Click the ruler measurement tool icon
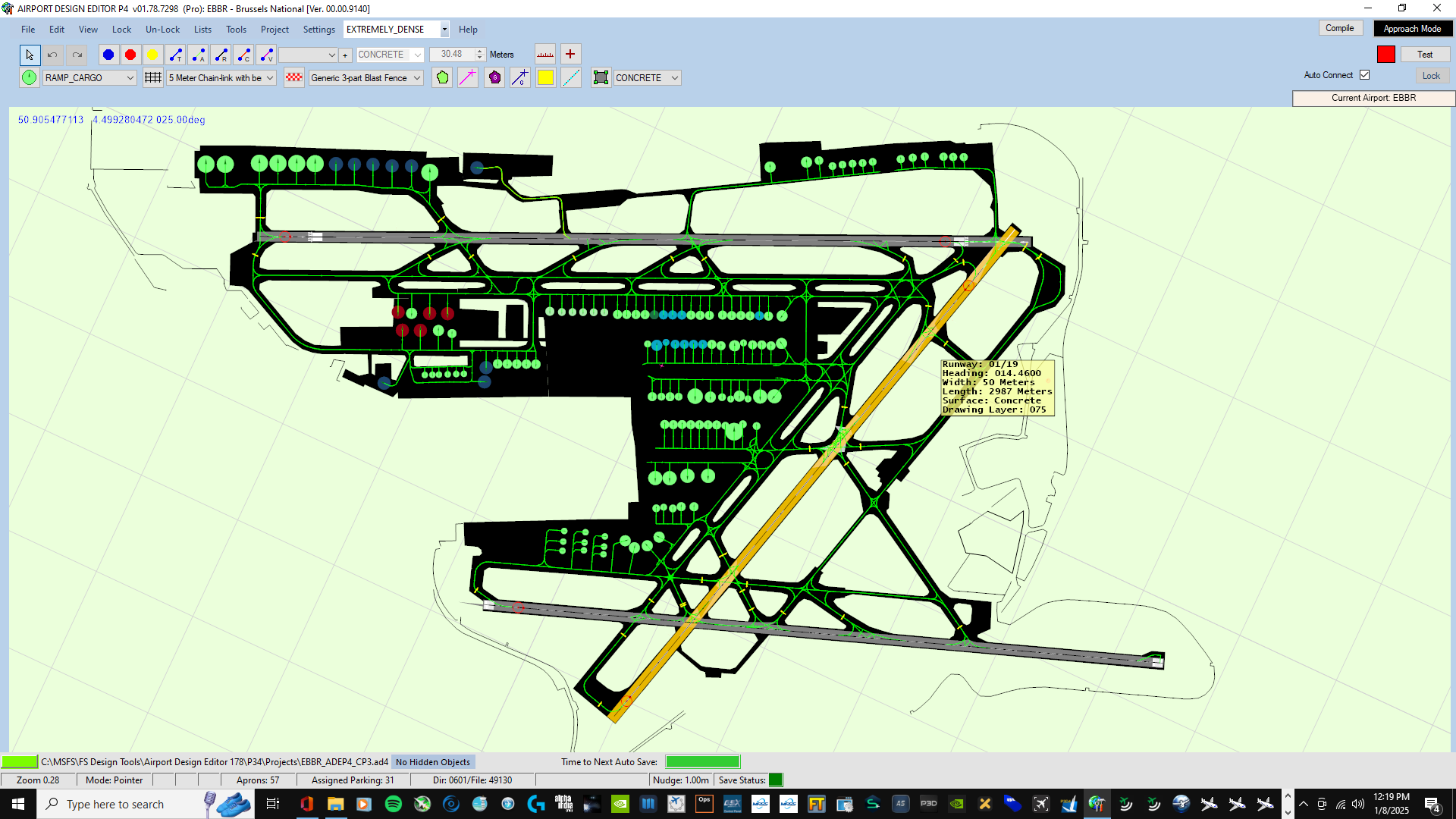The width and height of the screenshot is (1456, 819). tap(545, 55)
